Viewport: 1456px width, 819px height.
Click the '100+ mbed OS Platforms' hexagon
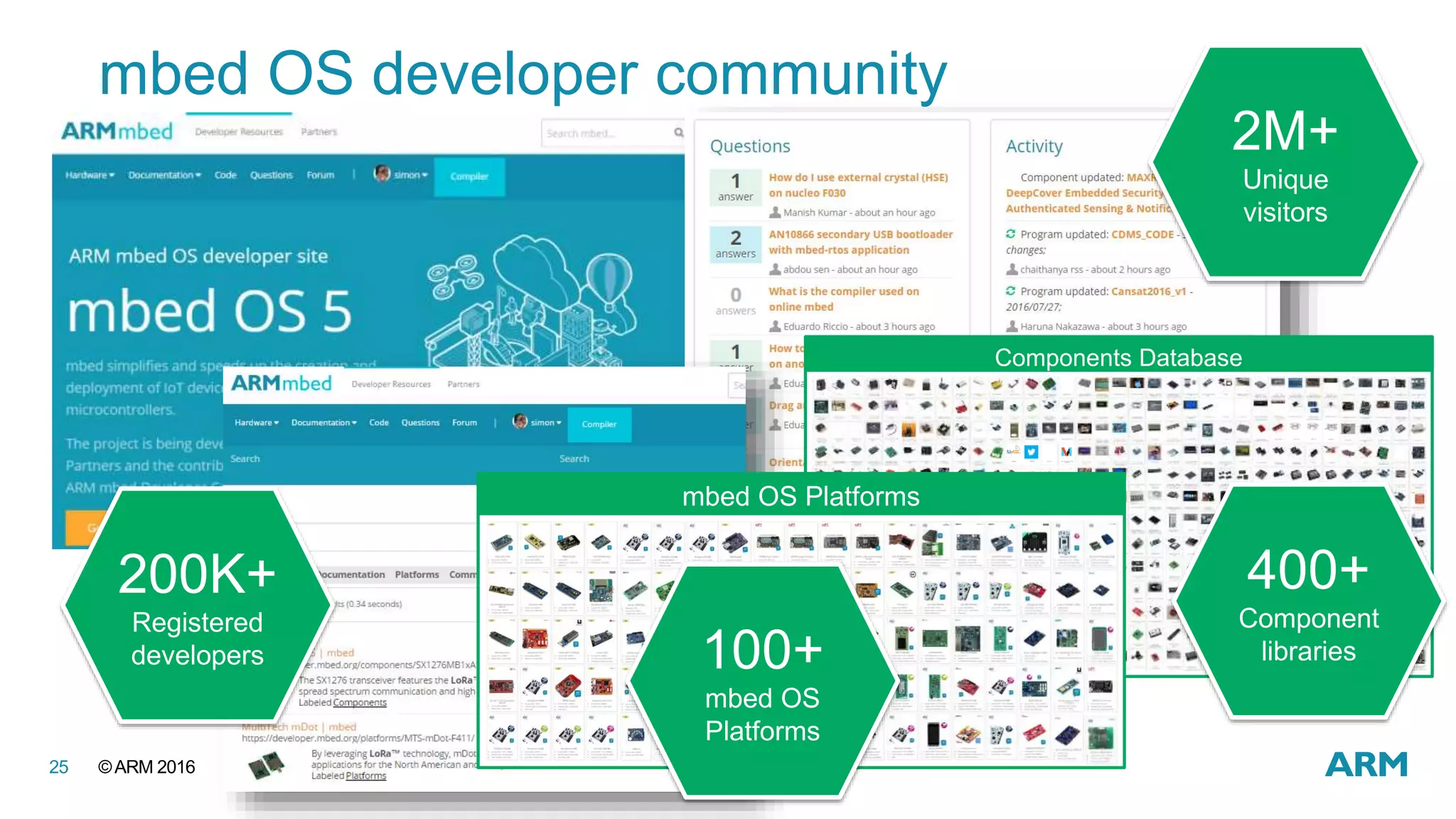(x=762, y=682)
